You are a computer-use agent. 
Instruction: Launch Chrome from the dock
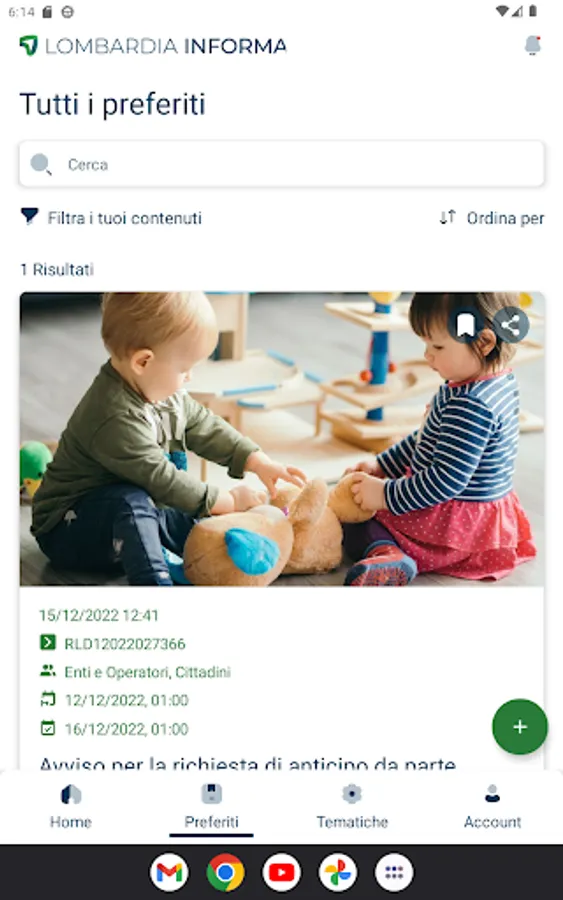tap(226, 872)
